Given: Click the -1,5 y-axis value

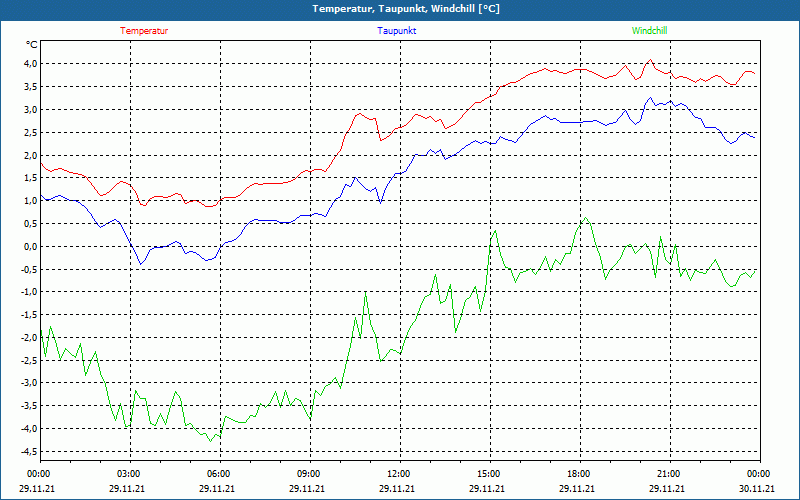Looking at the screenshot, I should pos(29,315).
